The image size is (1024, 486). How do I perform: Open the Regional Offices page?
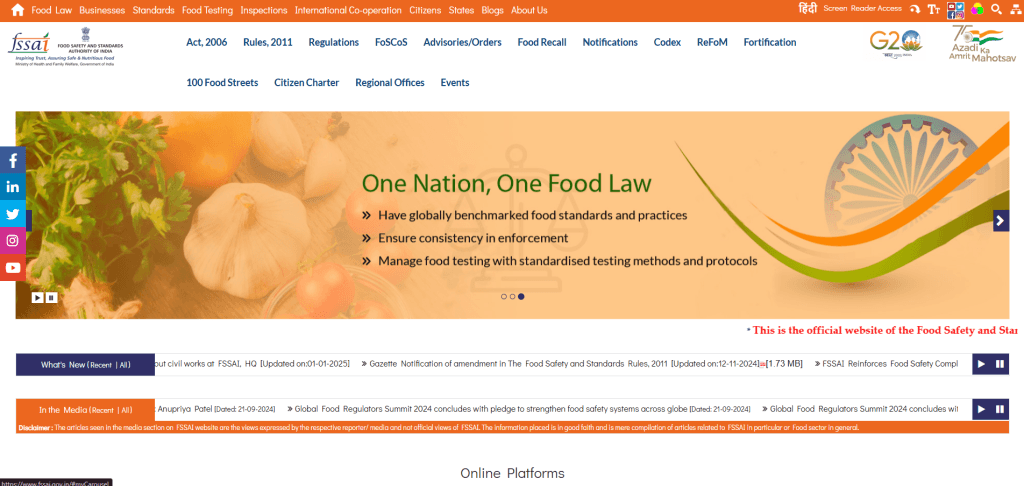coord(390,82)
